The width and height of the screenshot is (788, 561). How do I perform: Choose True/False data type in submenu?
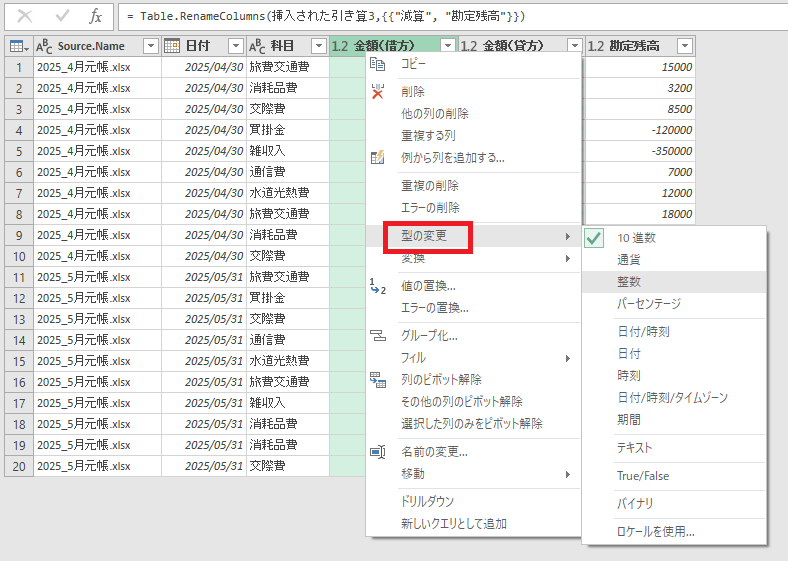pos(643,475)
